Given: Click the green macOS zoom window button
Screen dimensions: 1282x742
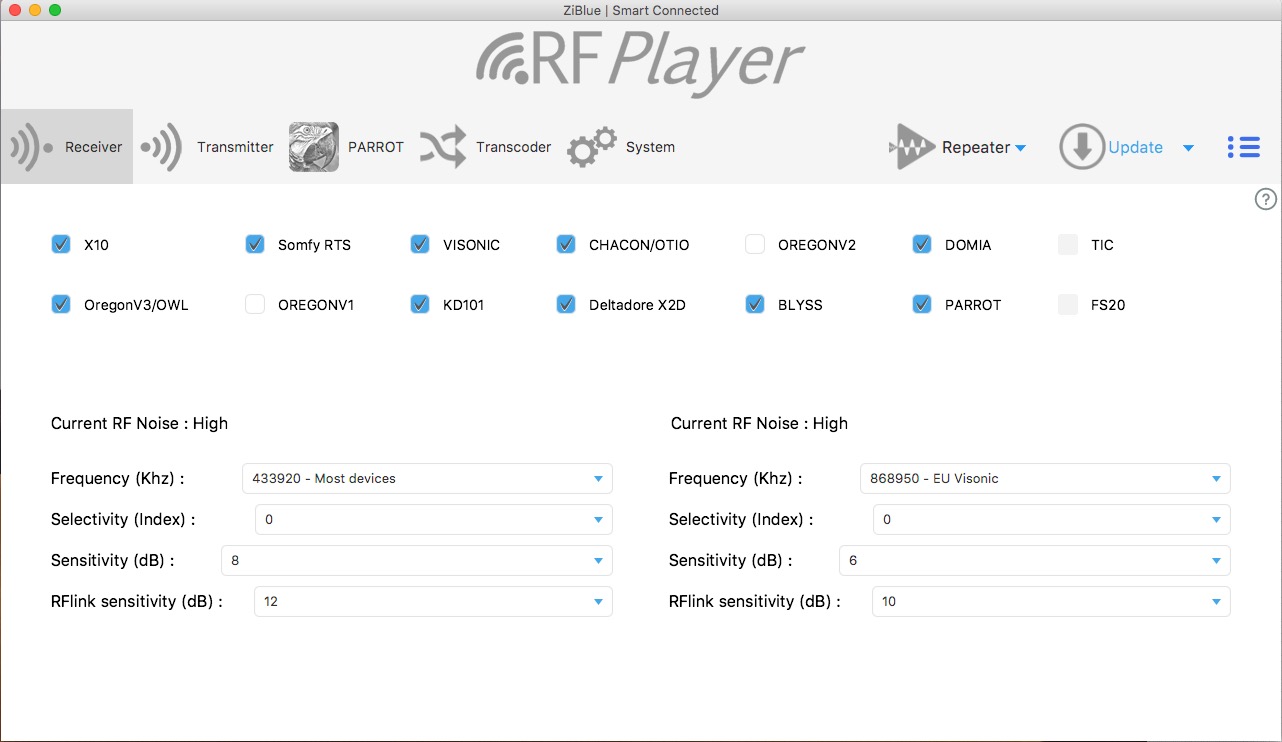Looking at the screenshot, I should click(55, 10).
